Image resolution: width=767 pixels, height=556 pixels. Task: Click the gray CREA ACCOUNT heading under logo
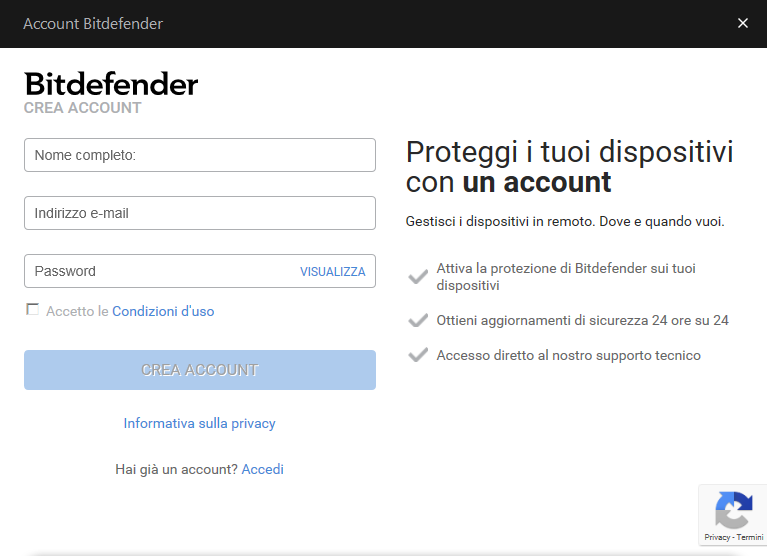coord(82,108)
